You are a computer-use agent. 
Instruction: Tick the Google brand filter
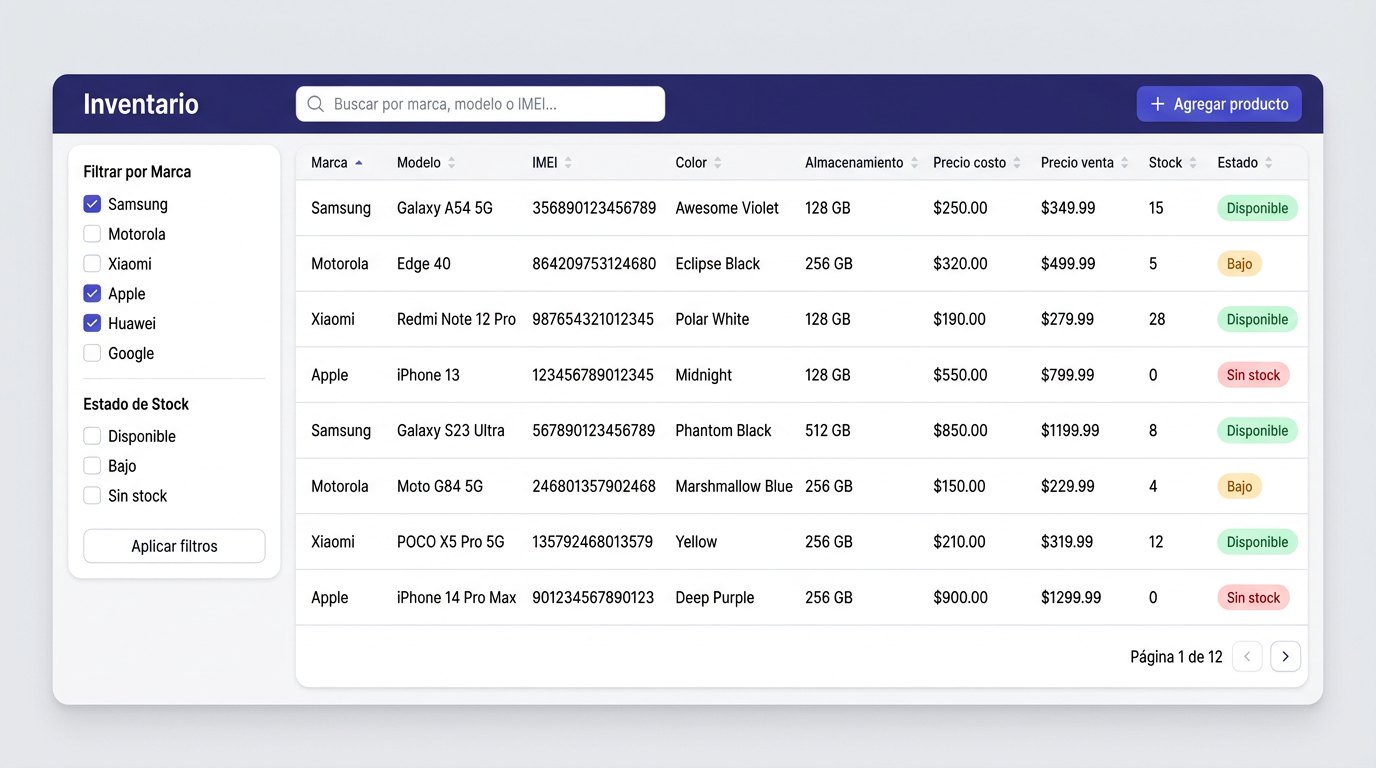[x=92, y=353]
